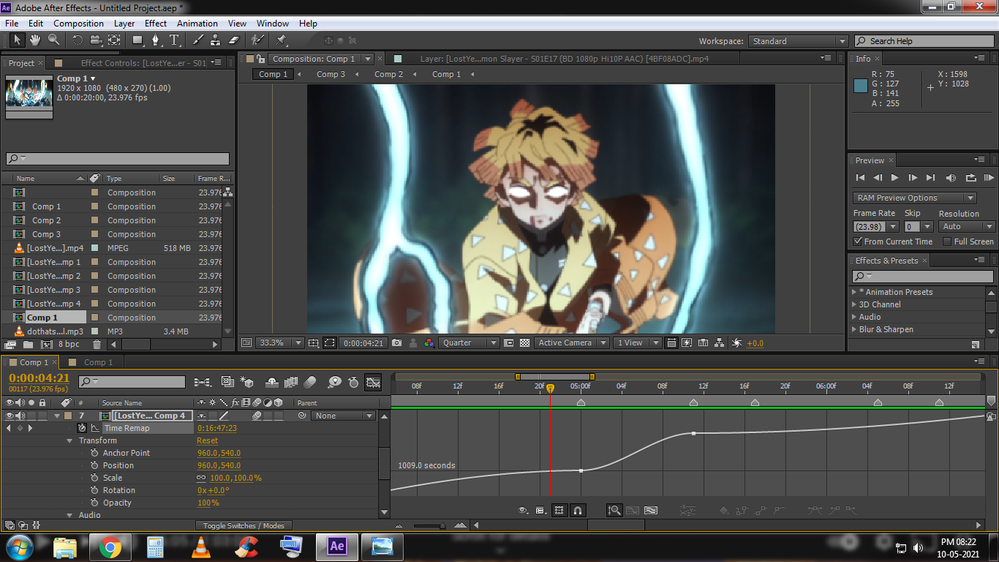
Task: Switch to Comp 3 viewer tab
Action: [x=331, y=75]
